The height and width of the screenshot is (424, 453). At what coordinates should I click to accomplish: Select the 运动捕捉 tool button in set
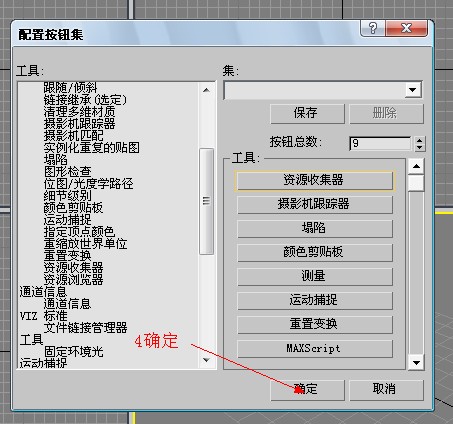tap(315, 301)
